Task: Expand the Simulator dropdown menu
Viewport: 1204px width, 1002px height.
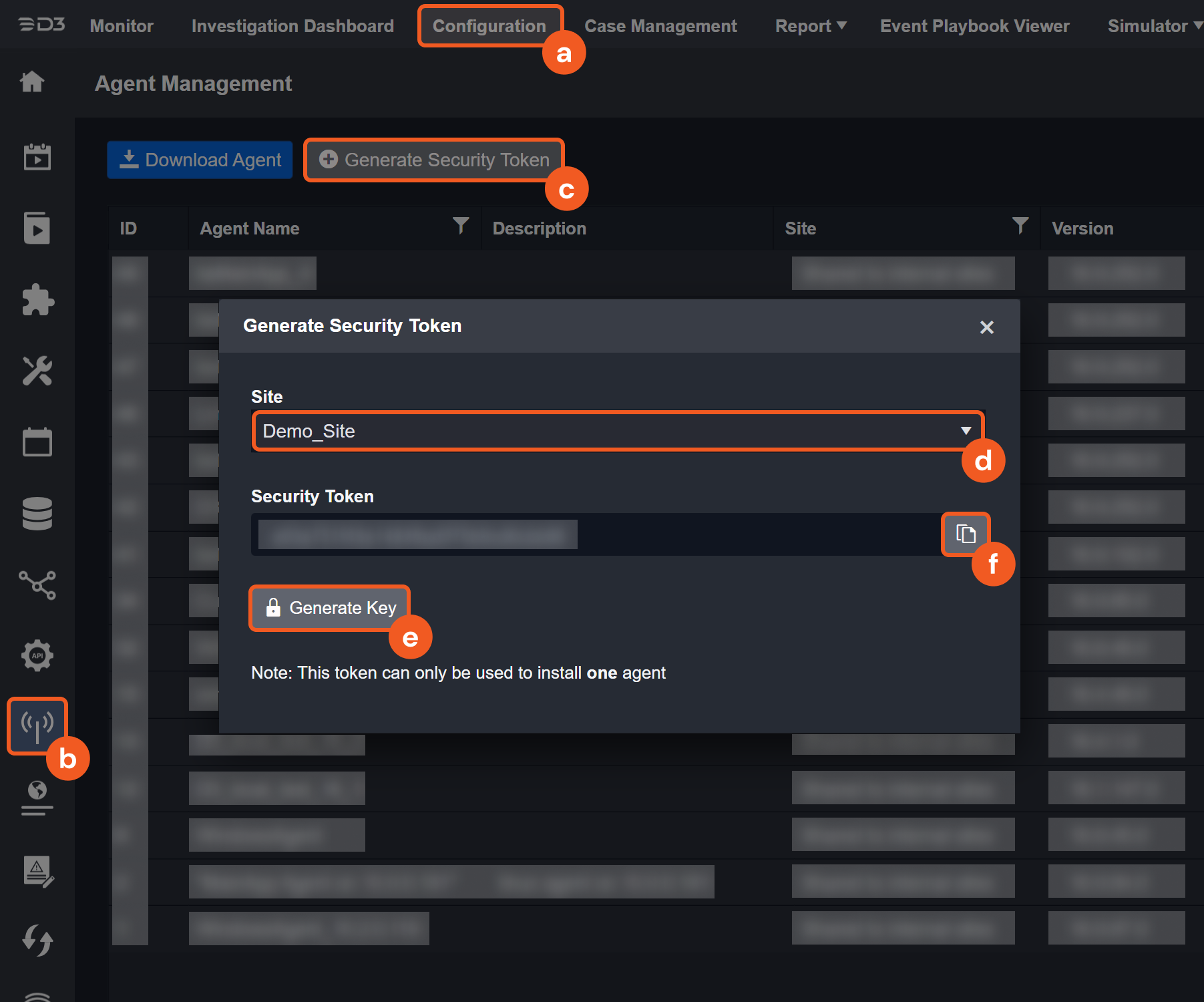Action: click(x=1154, y=26)
